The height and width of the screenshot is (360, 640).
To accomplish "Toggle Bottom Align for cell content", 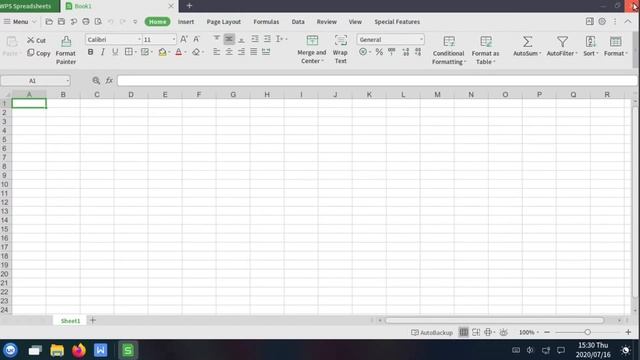I will coord(242,39).
